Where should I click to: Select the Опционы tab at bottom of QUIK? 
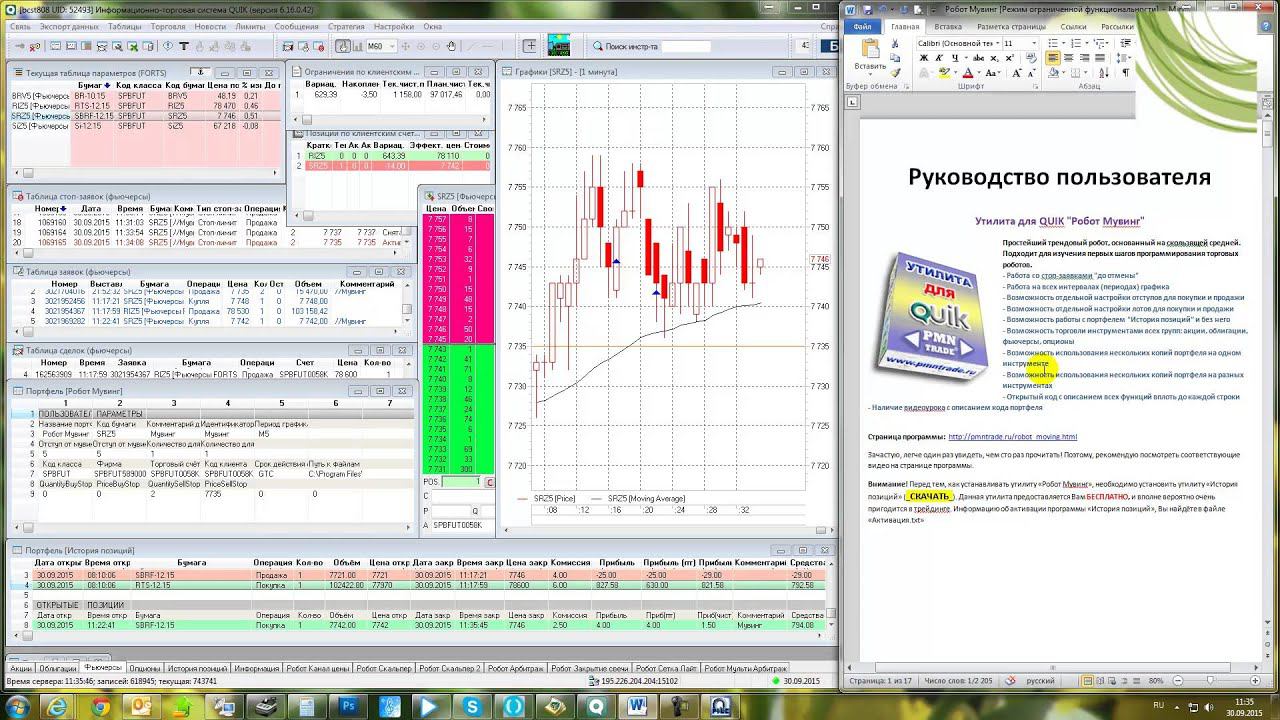144,668
